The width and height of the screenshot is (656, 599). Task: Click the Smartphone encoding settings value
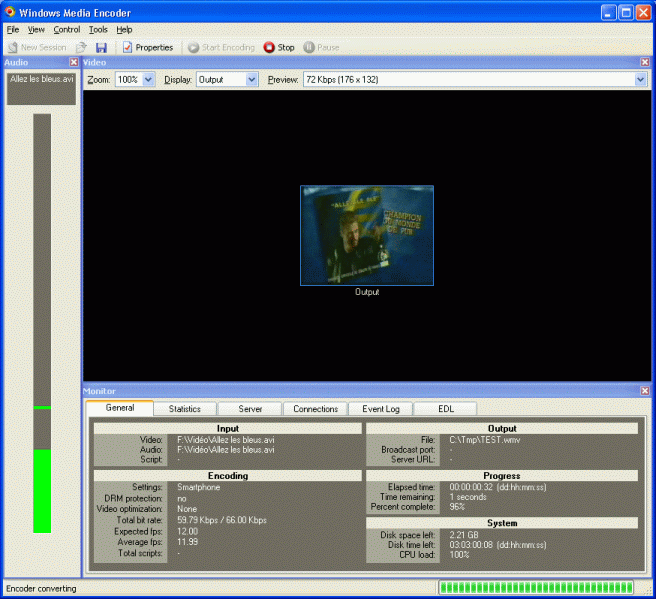click(198, 487)
